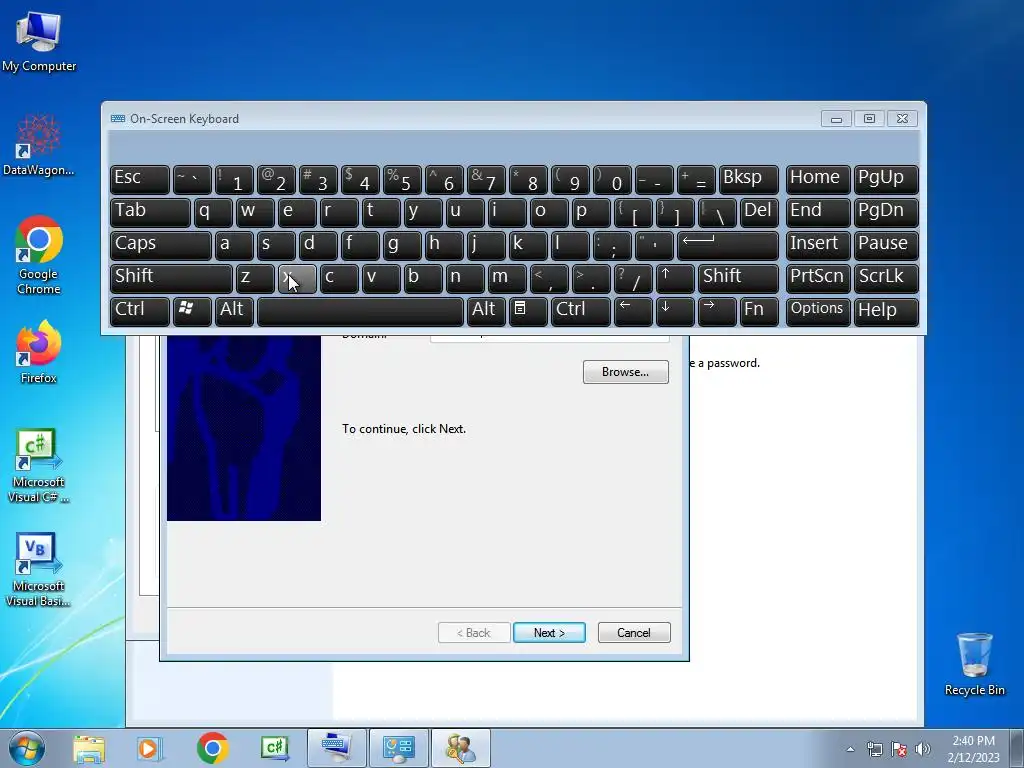The width and height of the screenshot is (1024, 768).
Task: Tap the PrtScn key
Action: pyautogui.click(x=818, y=278)
